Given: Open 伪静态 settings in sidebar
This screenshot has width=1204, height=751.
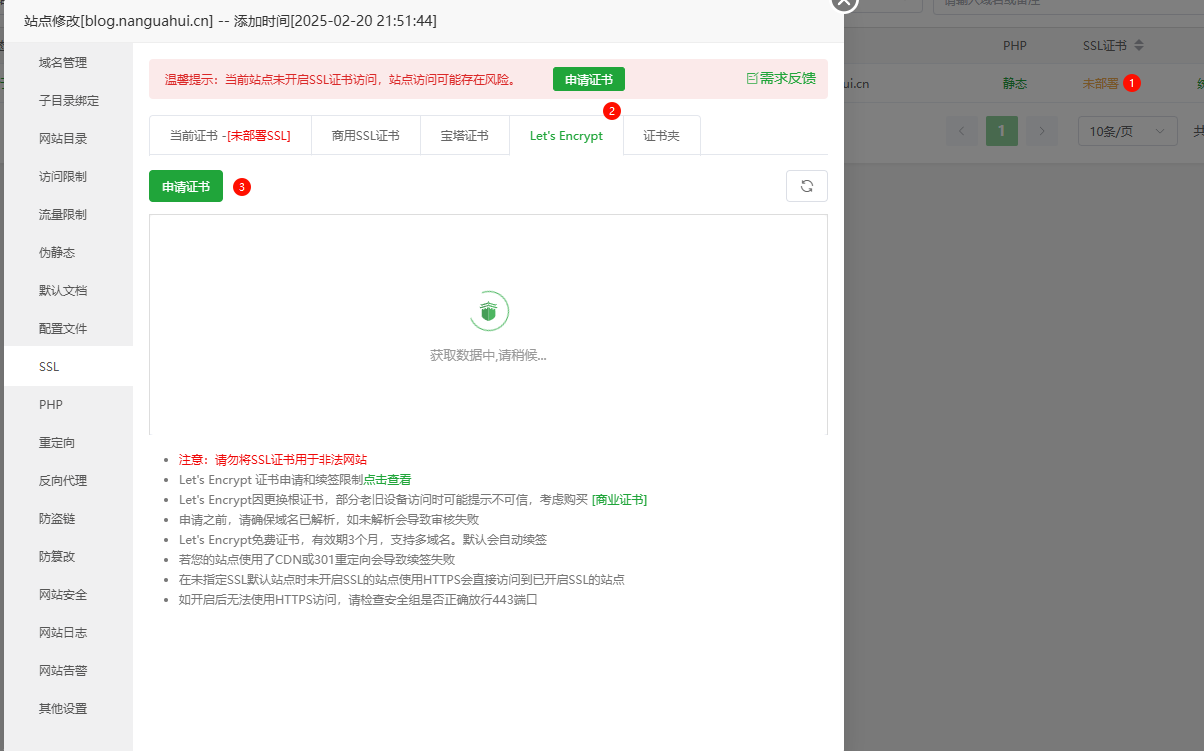Looking at the screenshot, I should point(57,253).
